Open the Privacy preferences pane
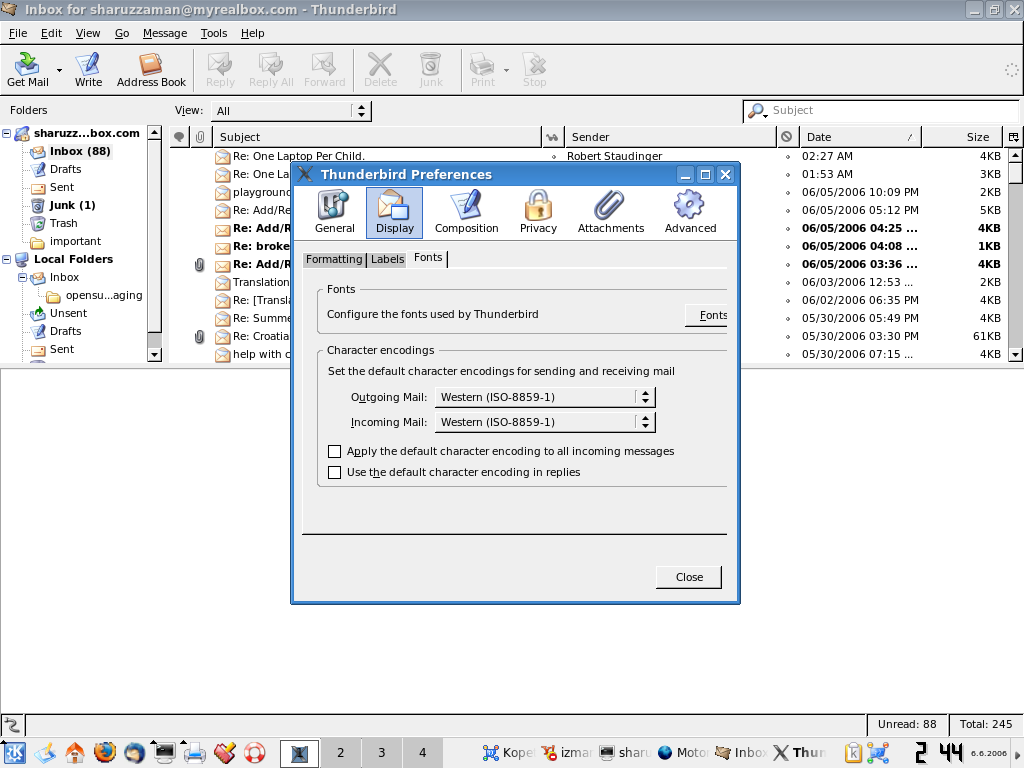This screenshot has height=768, width=1024. click(x=538, y=212)
